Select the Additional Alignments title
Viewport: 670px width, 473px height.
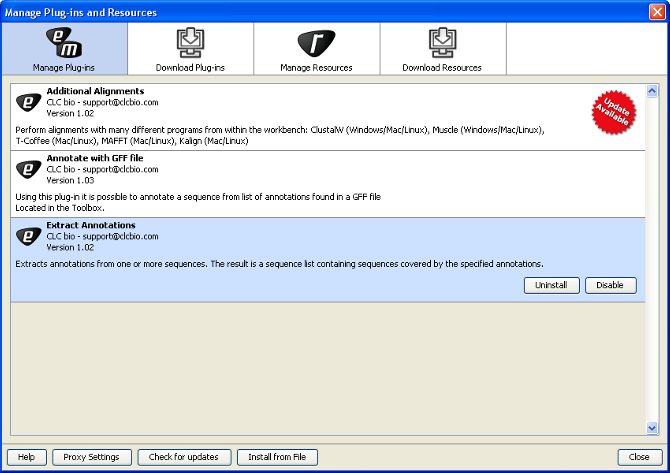(95, 91)
